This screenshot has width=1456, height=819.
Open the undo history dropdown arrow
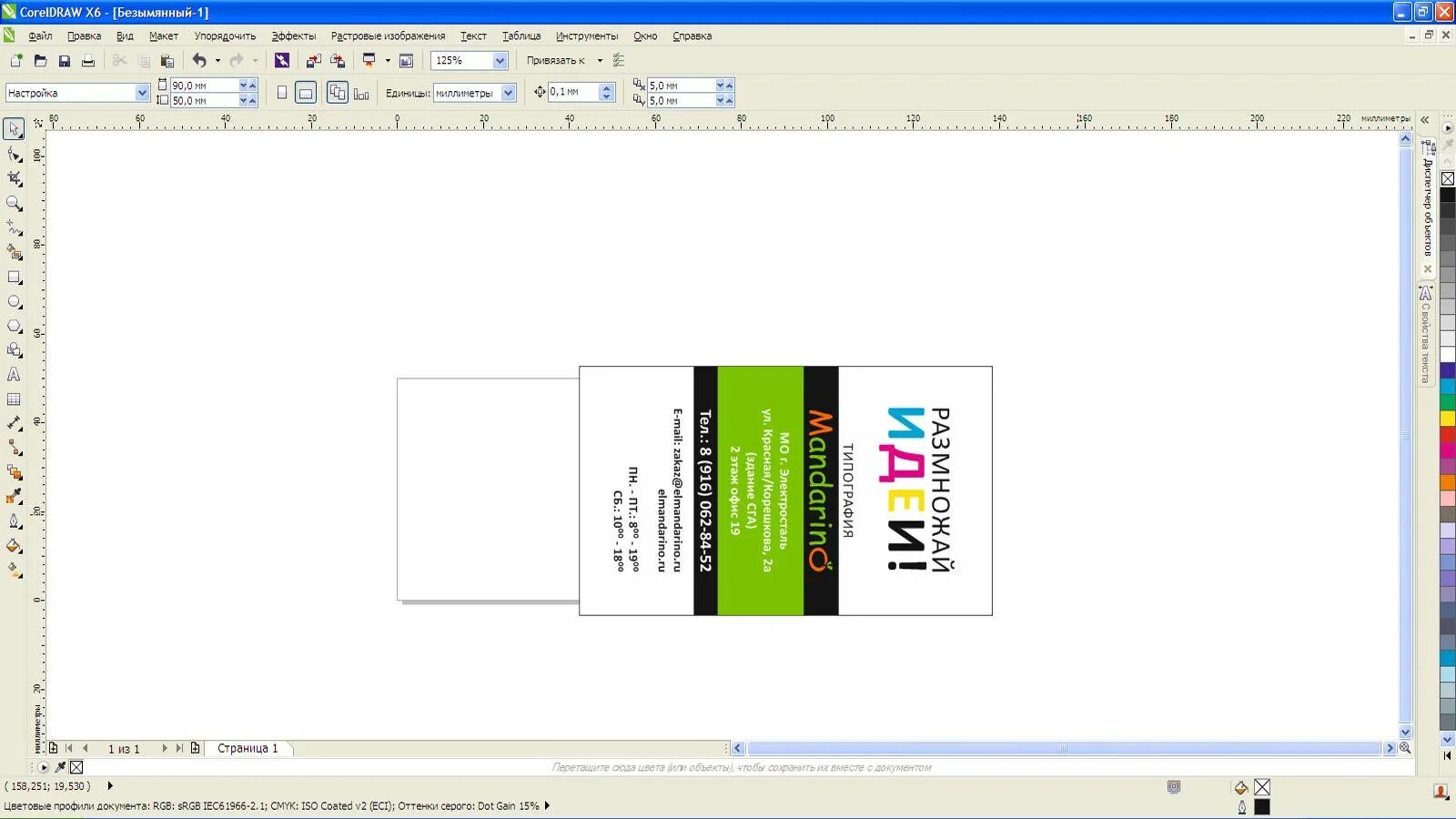click(x=217, y=61)
